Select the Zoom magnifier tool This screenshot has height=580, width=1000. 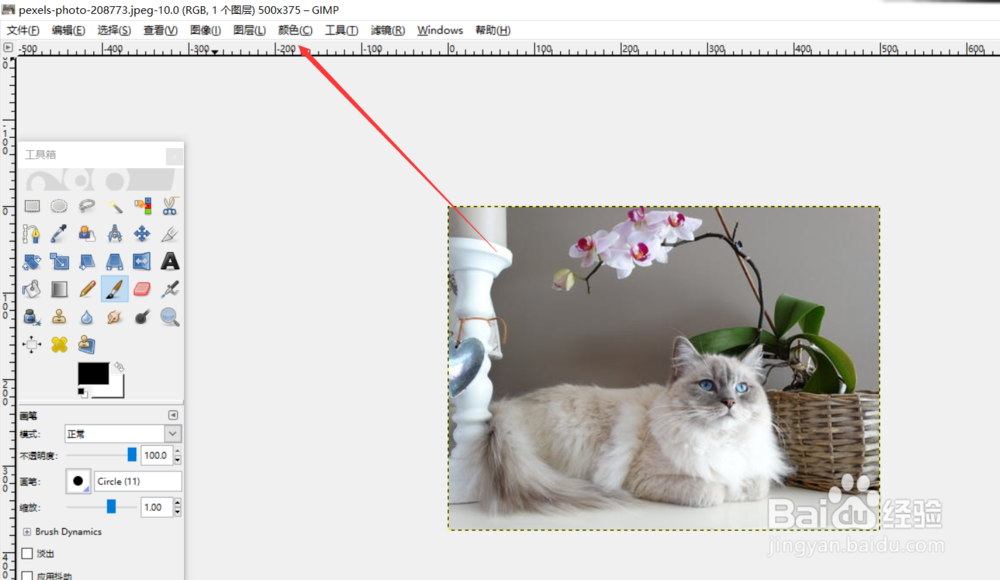[170, 317]
